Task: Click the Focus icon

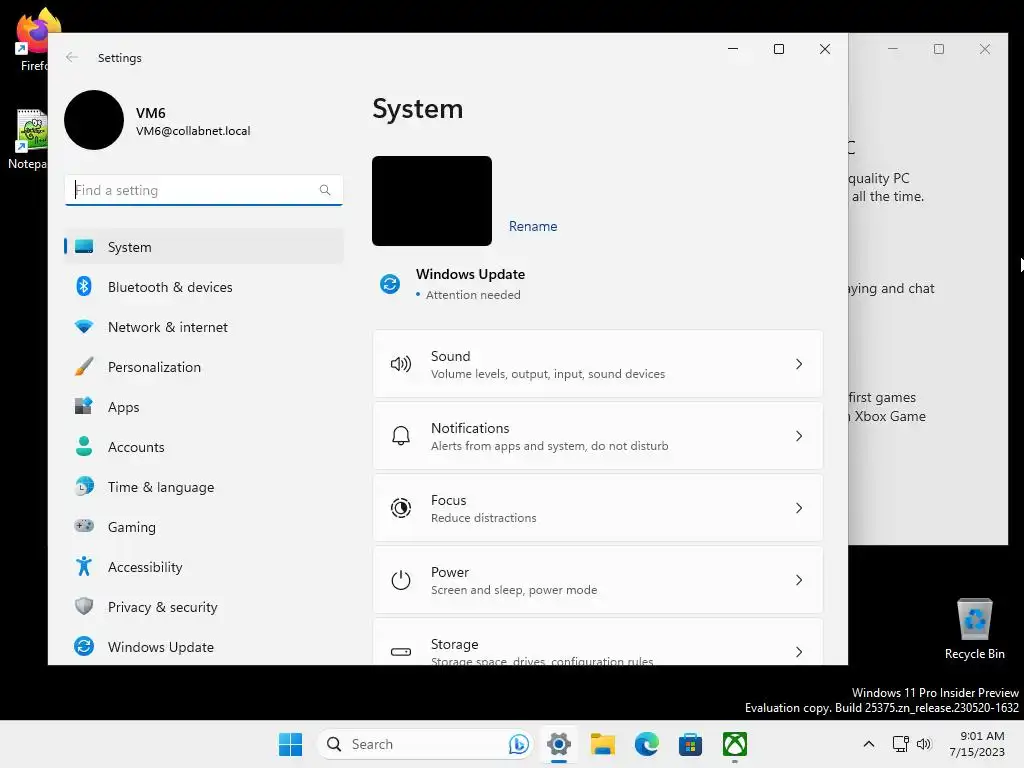Action: (x=400, y=507)
